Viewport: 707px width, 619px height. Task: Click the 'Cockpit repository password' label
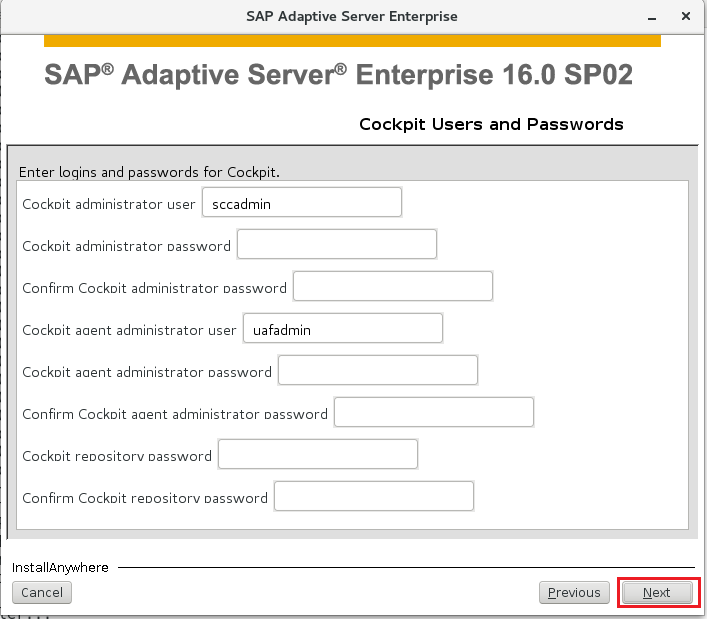(117, 456)
